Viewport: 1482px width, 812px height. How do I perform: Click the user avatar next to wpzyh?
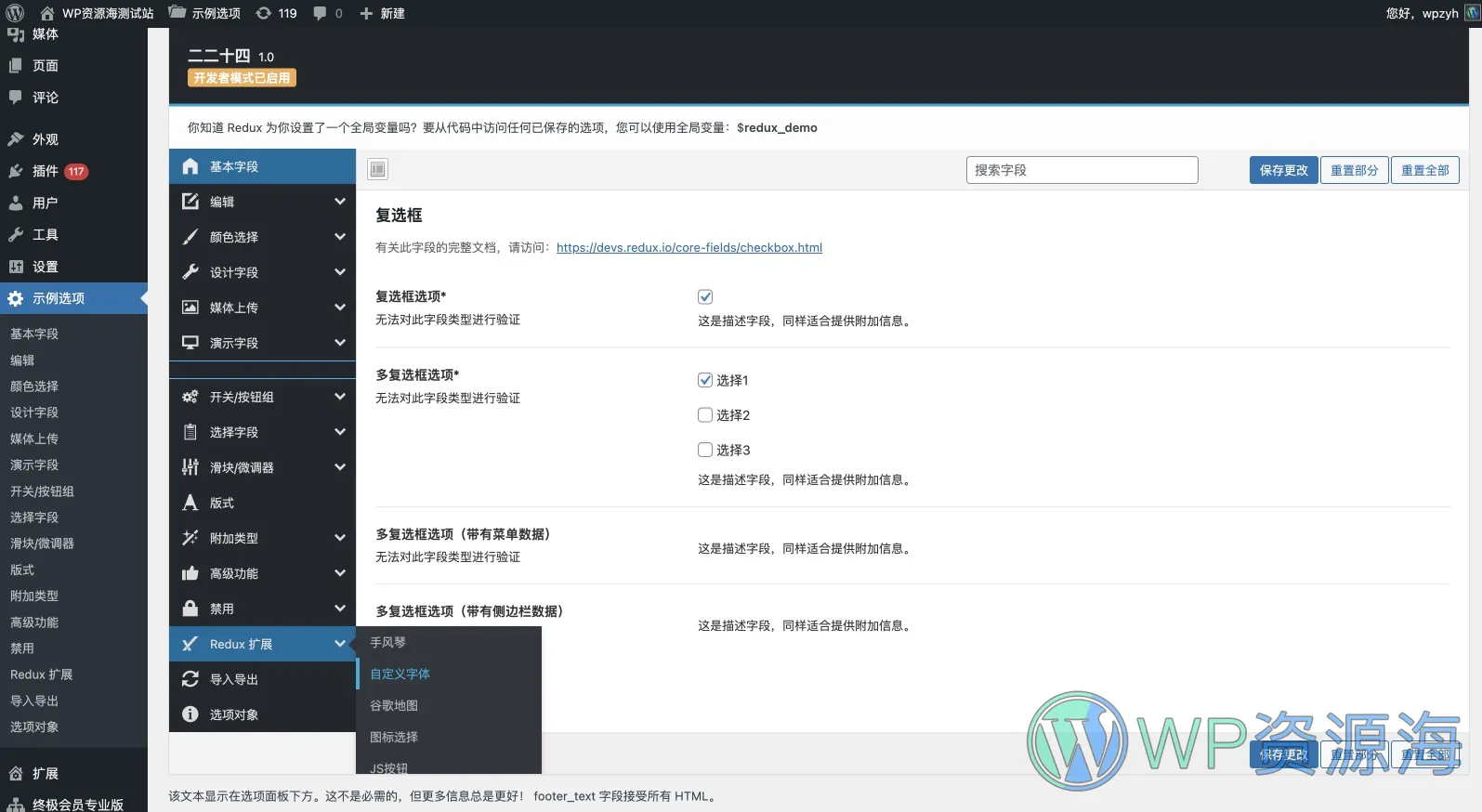(x=1473, y=13)
